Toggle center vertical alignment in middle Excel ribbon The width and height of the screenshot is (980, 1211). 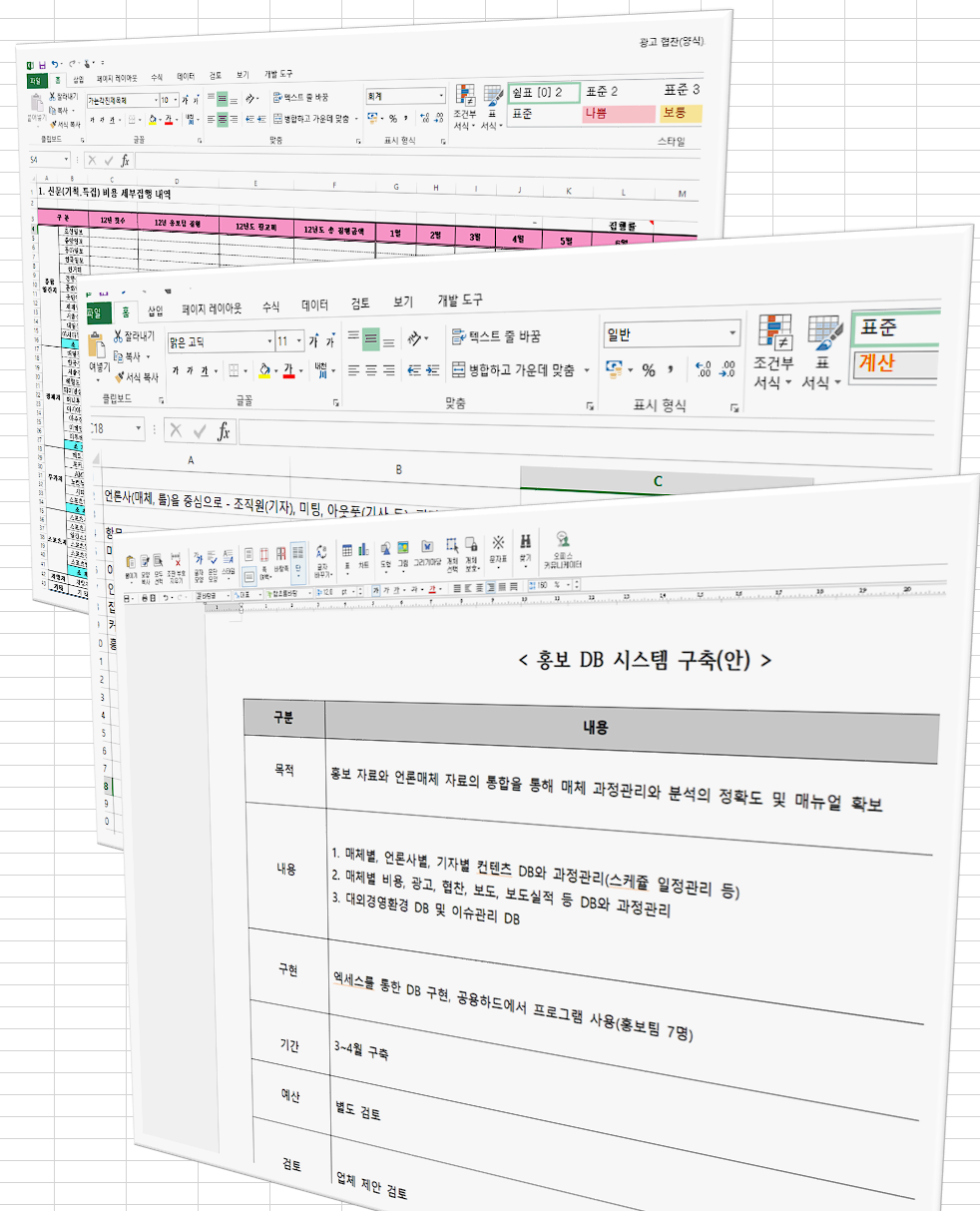click(370, 338)
